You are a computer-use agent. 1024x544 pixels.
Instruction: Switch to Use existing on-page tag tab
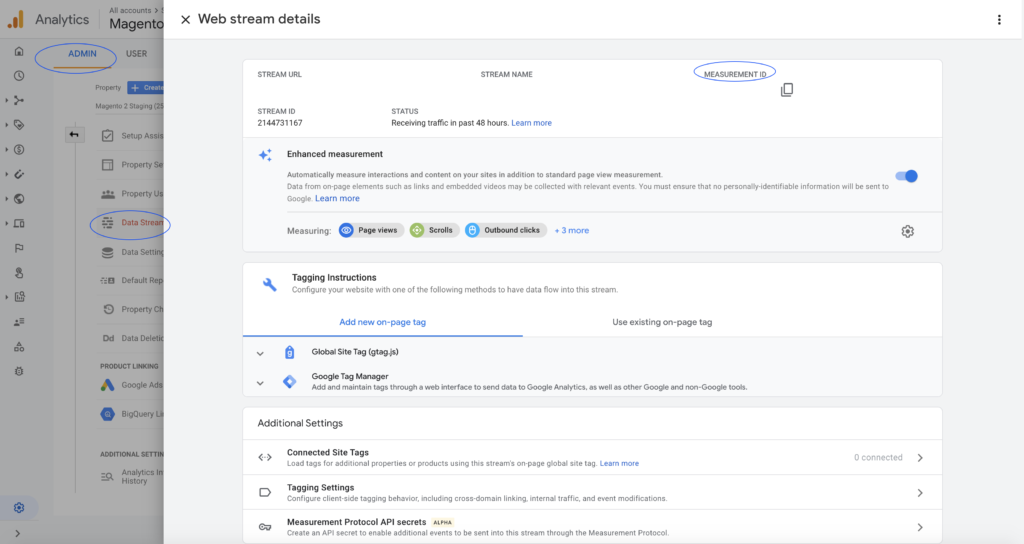pyautogui.click(x=662, y=322)
